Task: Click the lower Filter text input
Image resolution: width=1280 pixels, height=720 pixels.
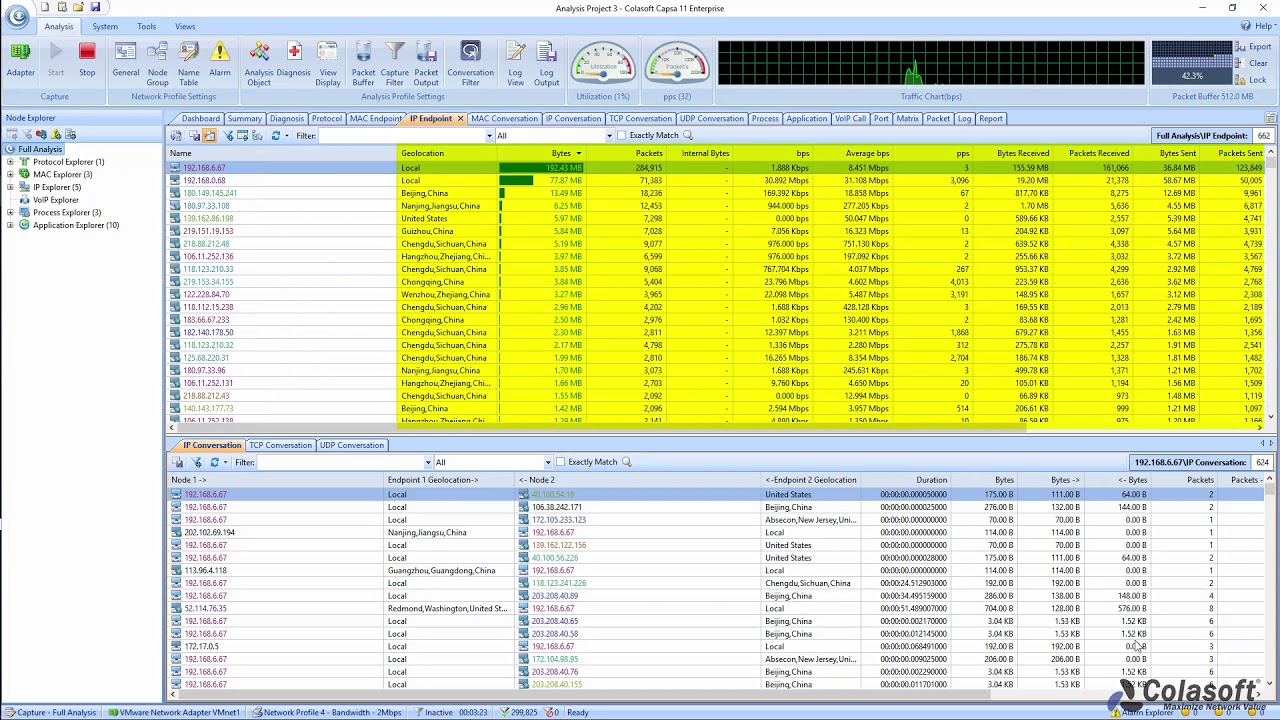Action: click(x=340, y=462)
